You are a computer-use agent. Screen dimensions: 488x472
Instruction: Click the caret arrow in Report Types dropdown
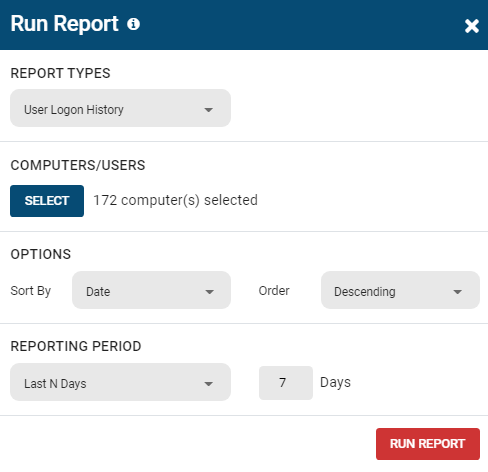tap(209, 110)
